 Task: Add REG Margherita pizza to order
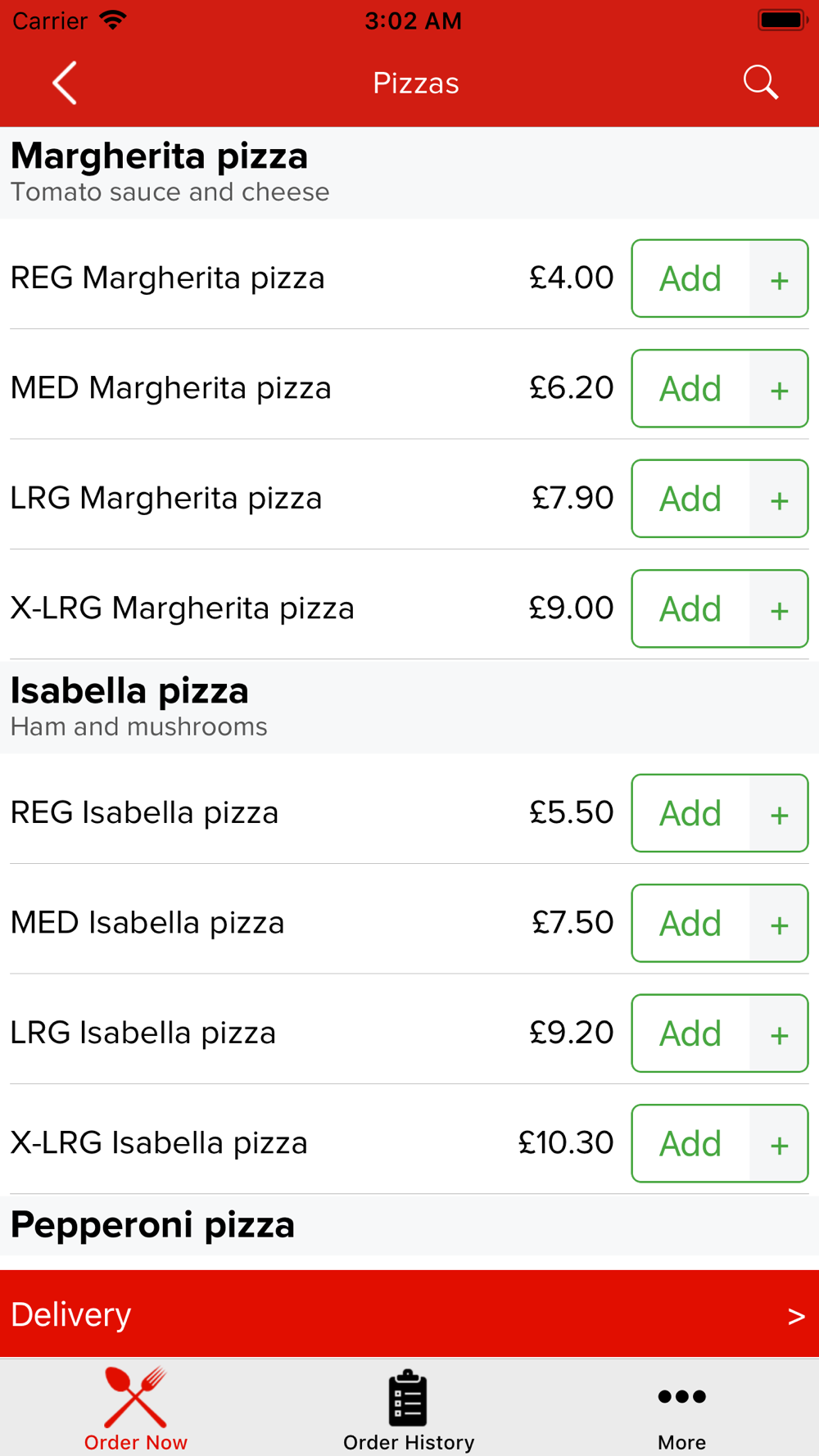690,279
